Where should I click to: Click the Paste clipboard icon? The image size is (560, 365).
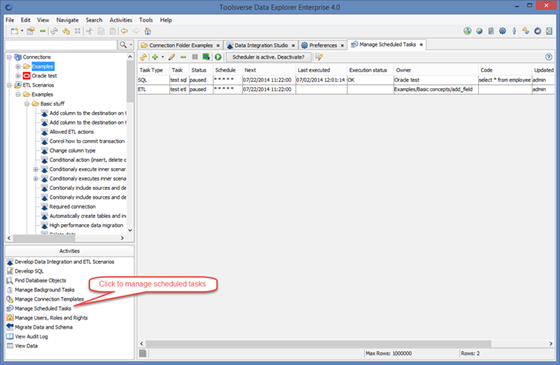(x=112, y=31)
